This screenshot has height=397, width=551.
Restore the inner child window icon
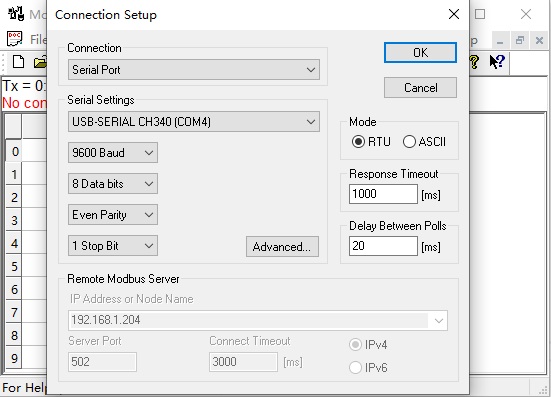[x=520, y=40]
